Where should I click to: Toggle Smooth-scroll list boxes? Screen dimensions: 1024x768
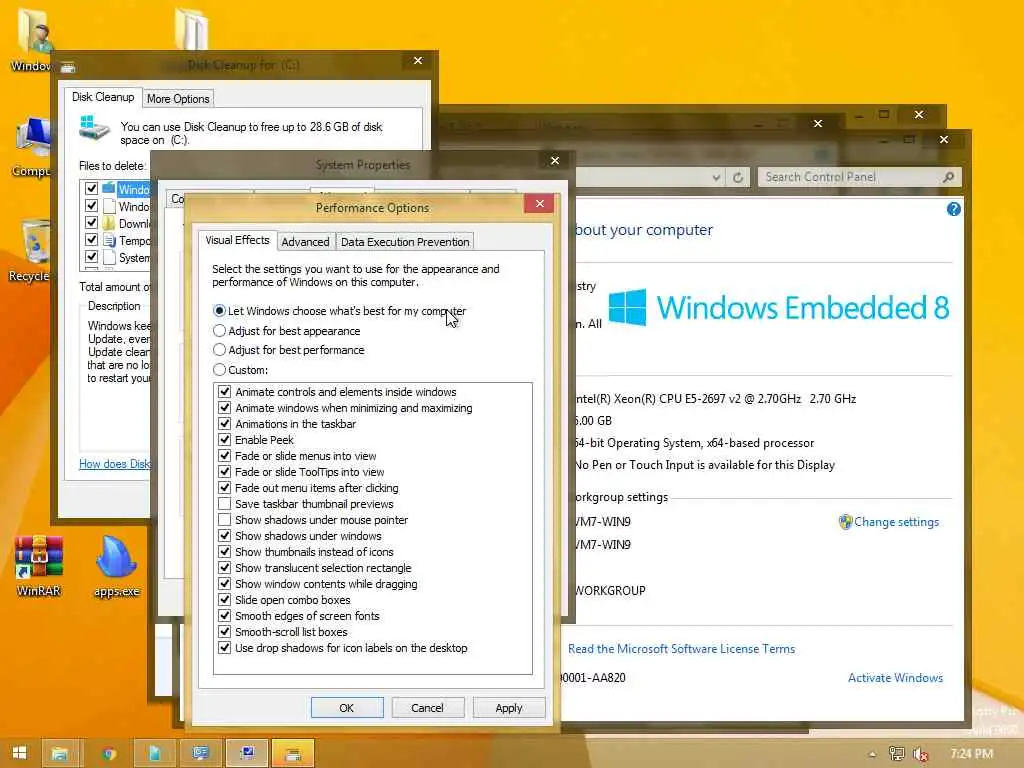(x=225, y=632)
